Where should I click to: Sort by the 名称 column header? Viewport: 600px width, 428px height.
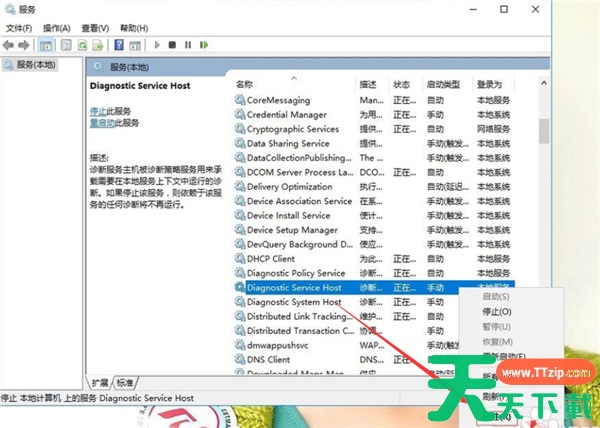pos(294,84)
